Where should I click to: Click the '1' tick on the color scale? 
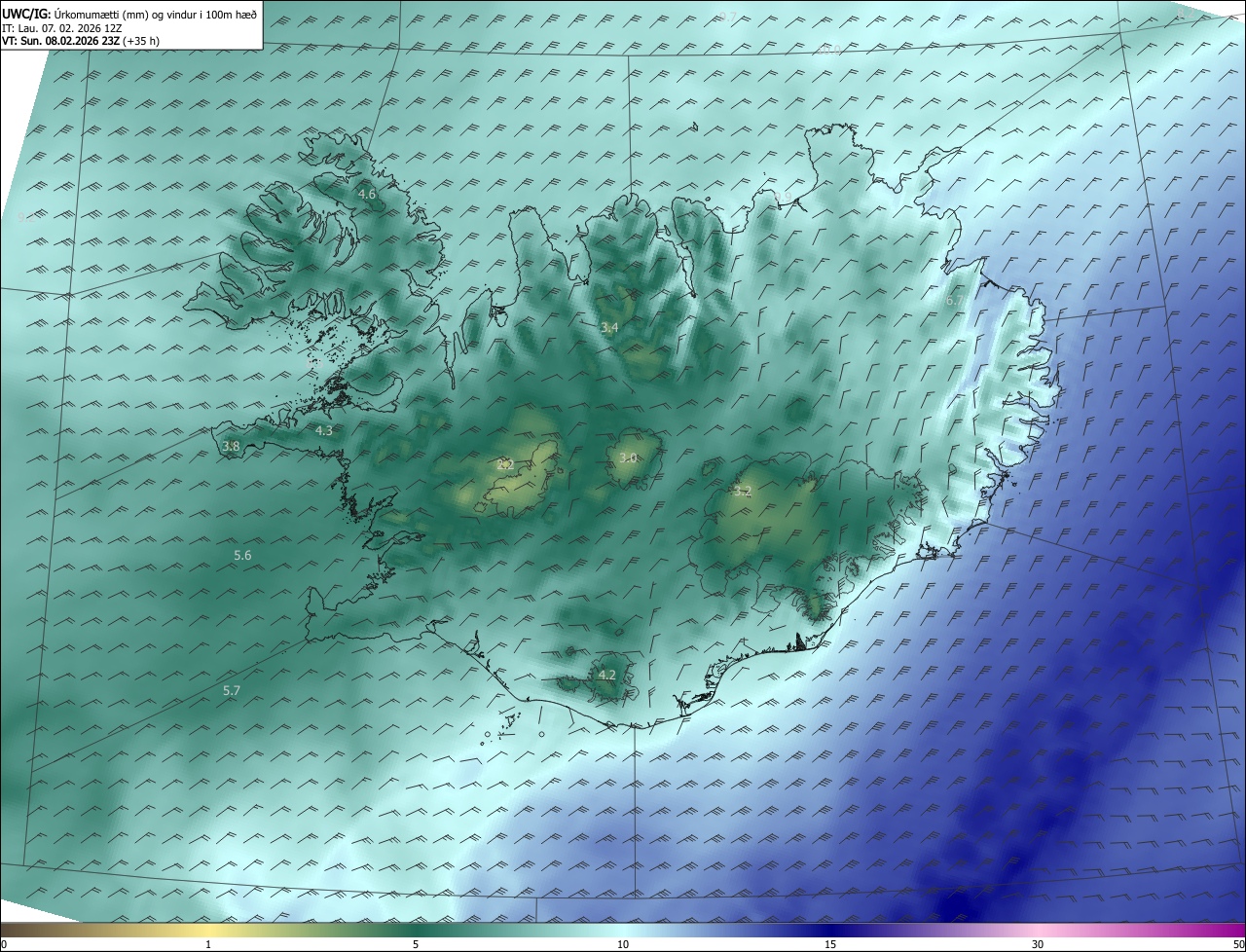[208, 944]
